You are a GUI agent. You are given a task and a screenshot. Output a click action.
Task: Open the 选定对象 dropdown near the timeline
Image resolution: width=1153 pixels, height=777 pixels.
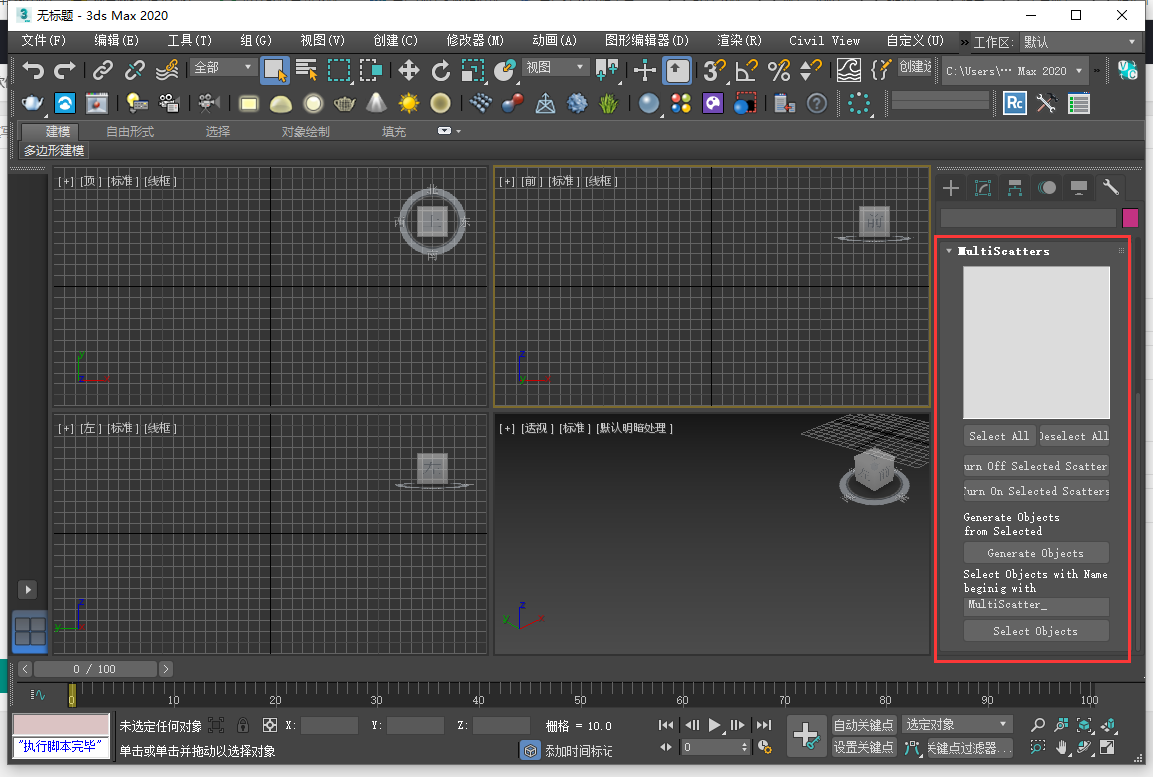tap(955, 723)
